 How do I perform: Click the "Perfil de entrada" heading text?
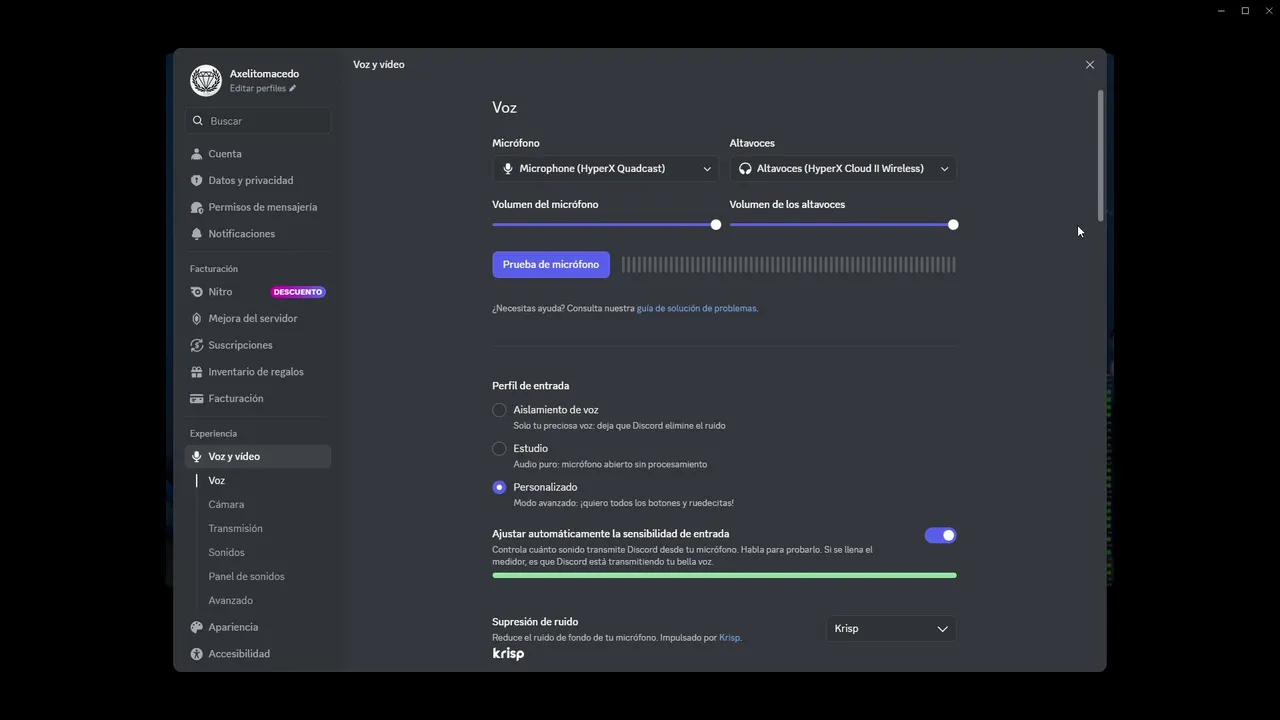pyautogui.click(x=530, y=386)
